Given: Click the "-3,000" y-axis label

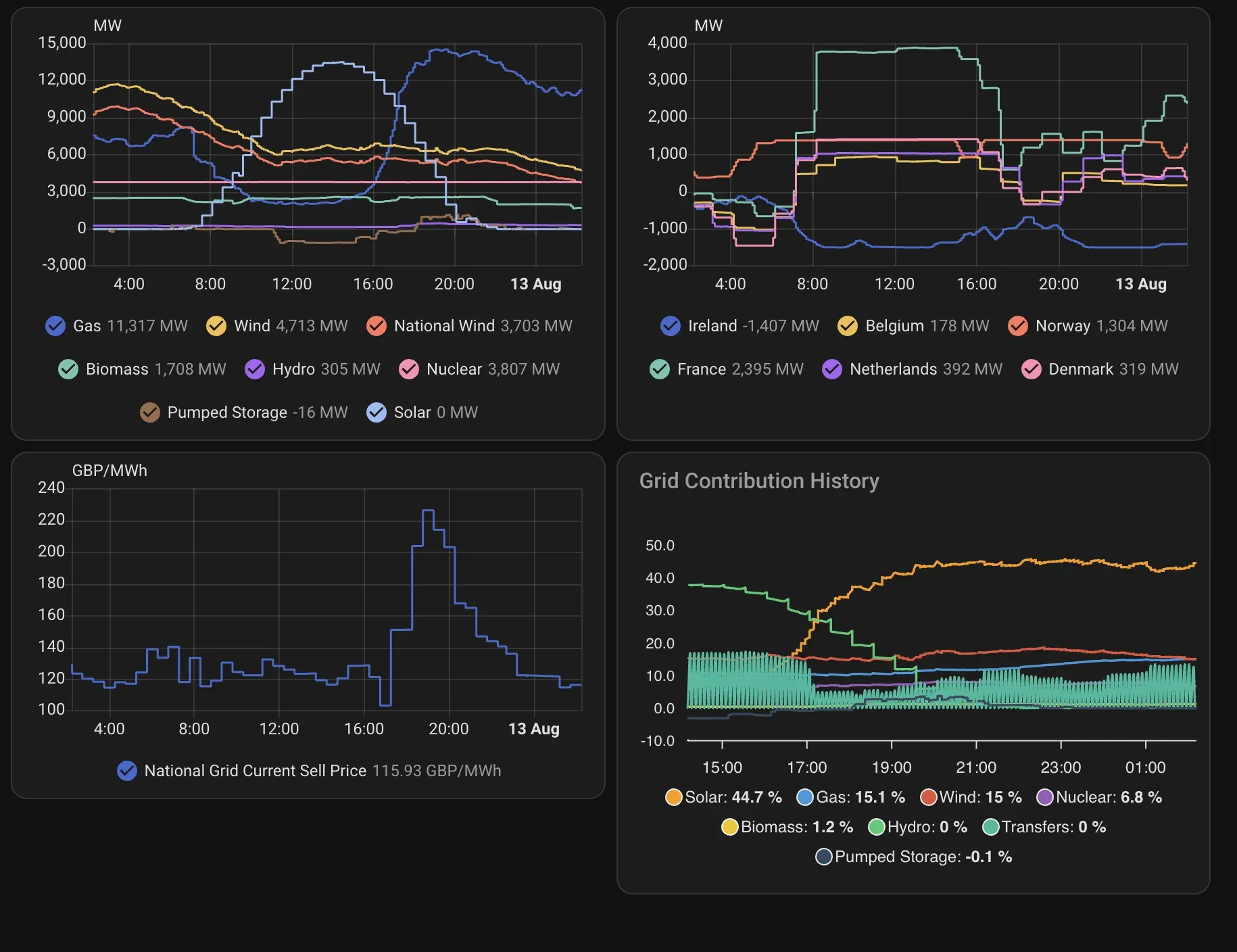Looking at the screenshot, I should pyautogui.click(x=64, y=264).
